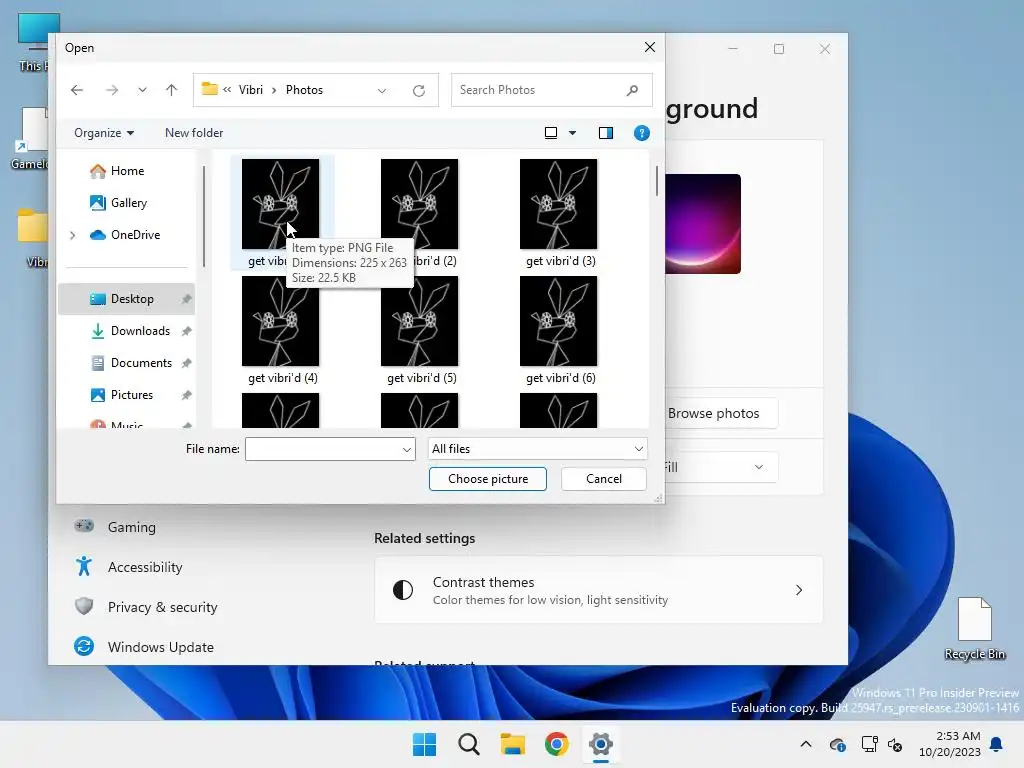Expand the OneDrive tree node
The image size is (1024, 768).
click(x=72, y=235)
